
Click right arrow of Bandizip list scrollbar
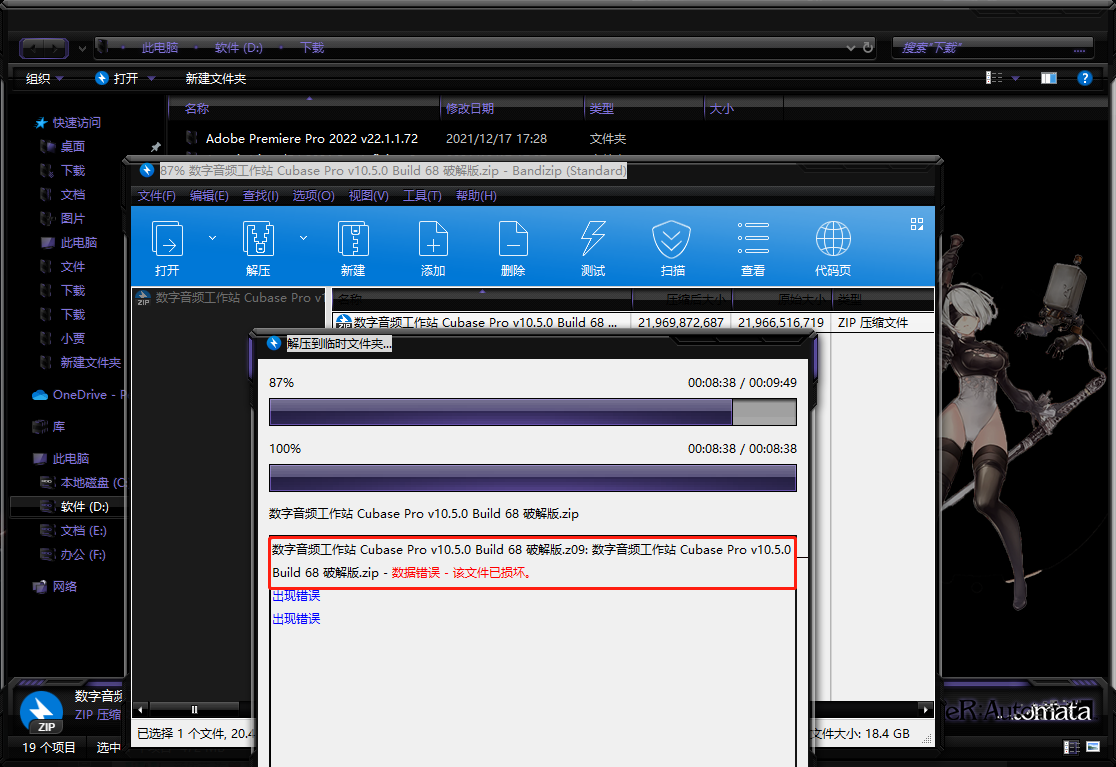[x=925, y=709]
